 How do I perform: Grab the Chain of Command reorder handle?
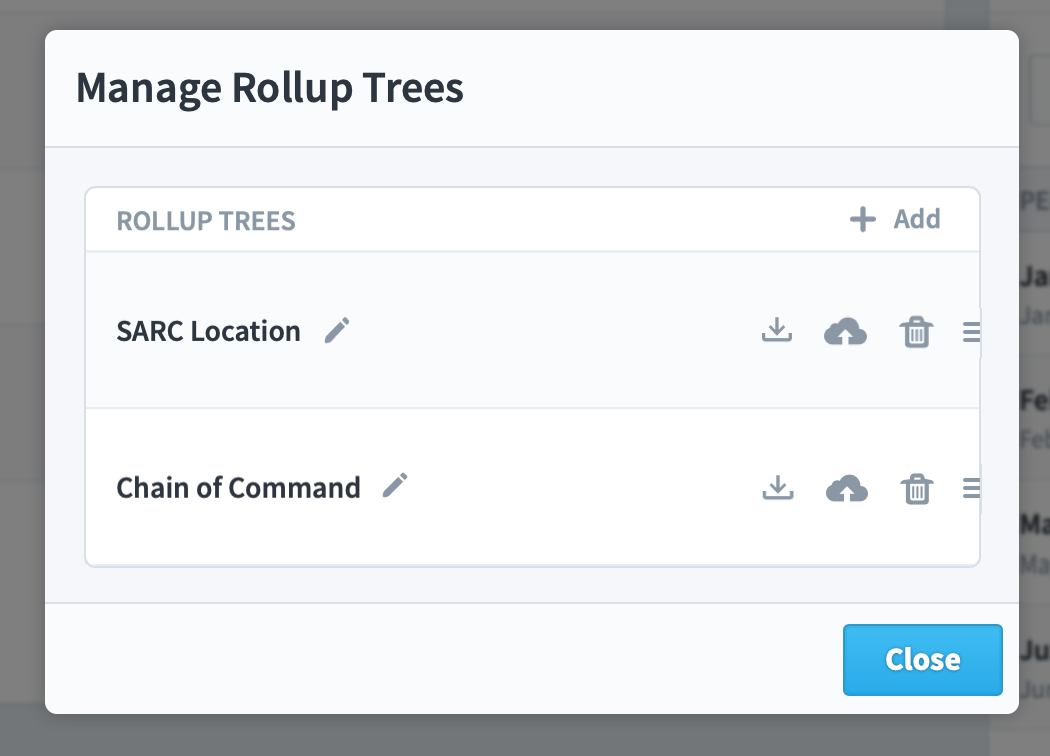(x=972, y=488)
